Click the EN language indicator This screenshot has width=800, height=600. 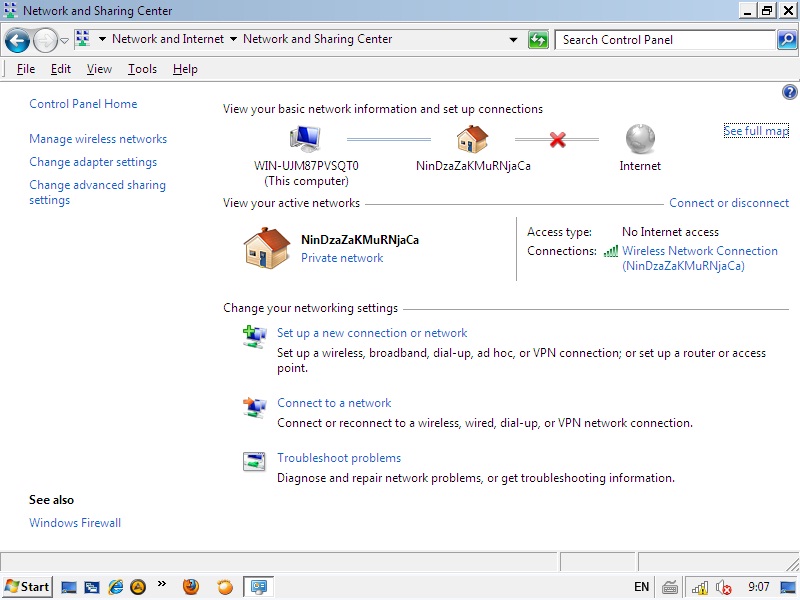[x=641, y=587]
